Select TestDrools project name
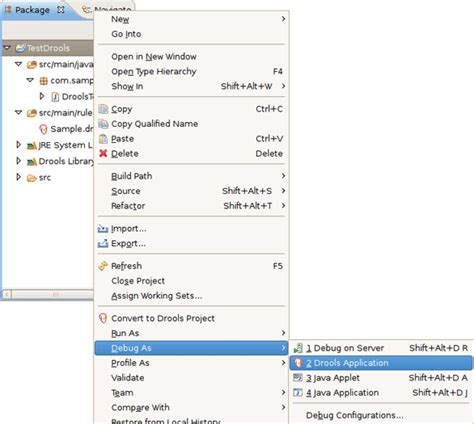474x424 pixels. 49,48
